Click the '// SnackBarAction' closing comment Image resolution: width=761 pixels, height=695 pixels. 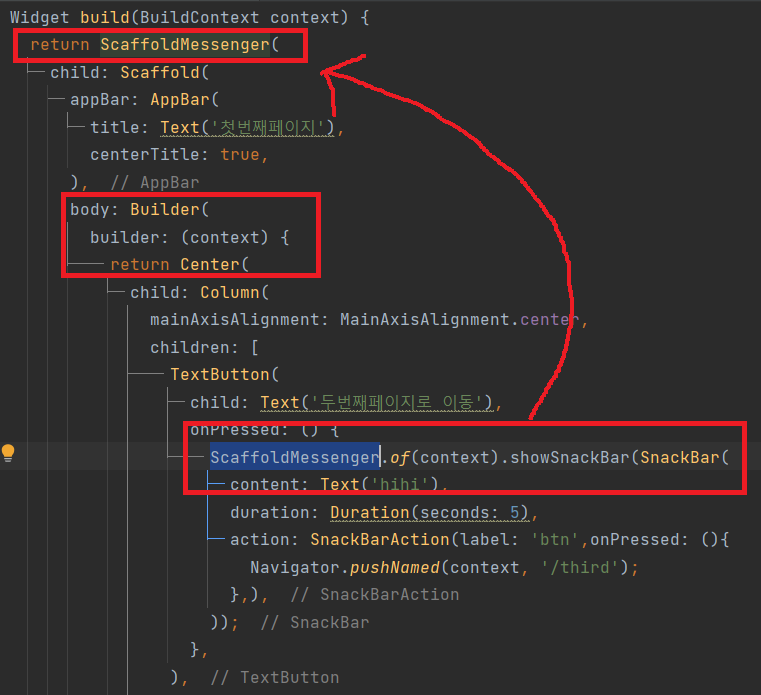(x=375, y=595)
